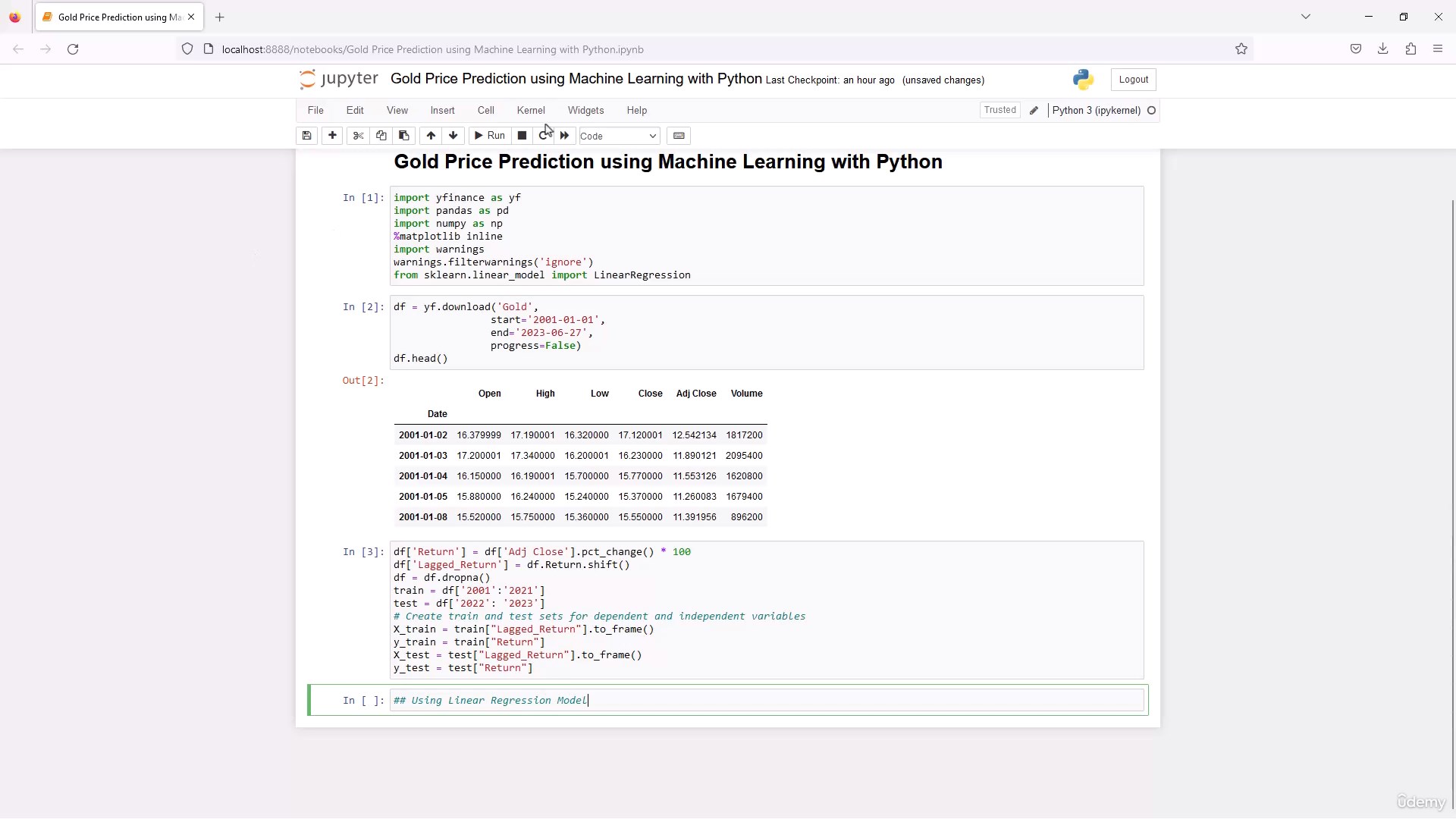Open the cell type Code dropdown
This screenshot has height=819, width=1456.
(619, 136)
